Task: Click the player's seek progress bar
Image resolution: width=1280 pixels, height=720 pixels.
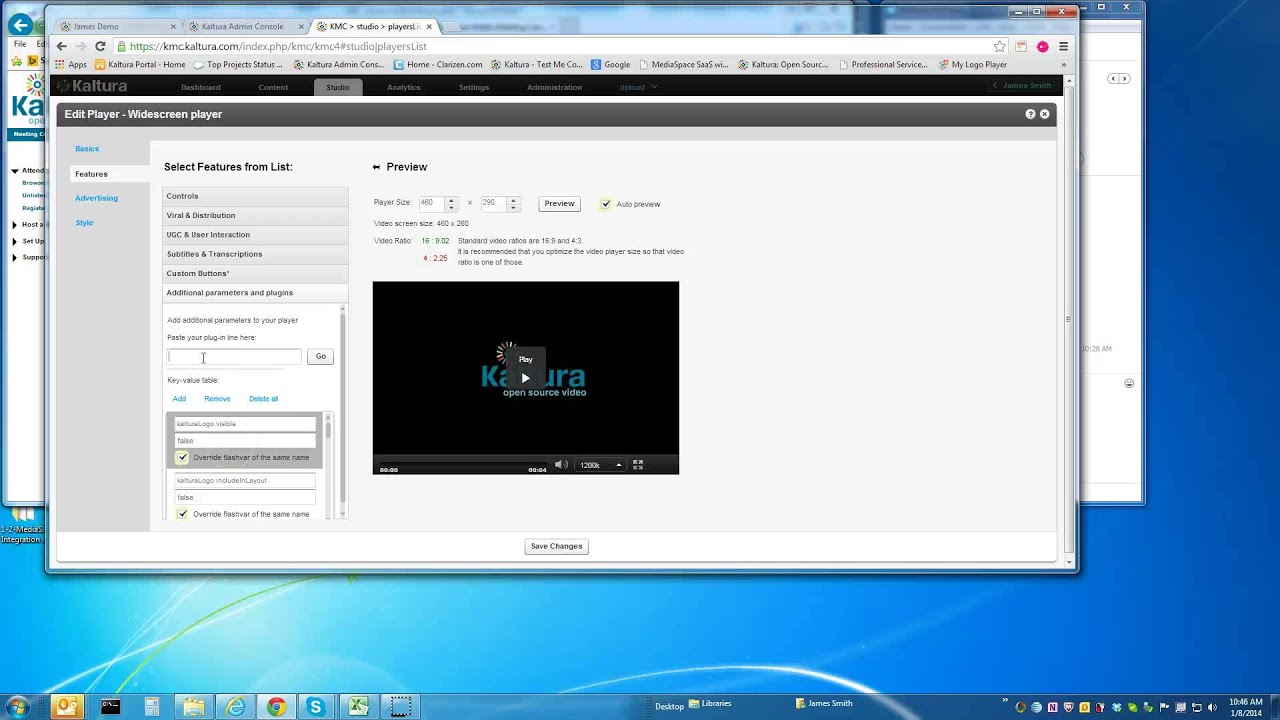Action: (x=461, y=465)
